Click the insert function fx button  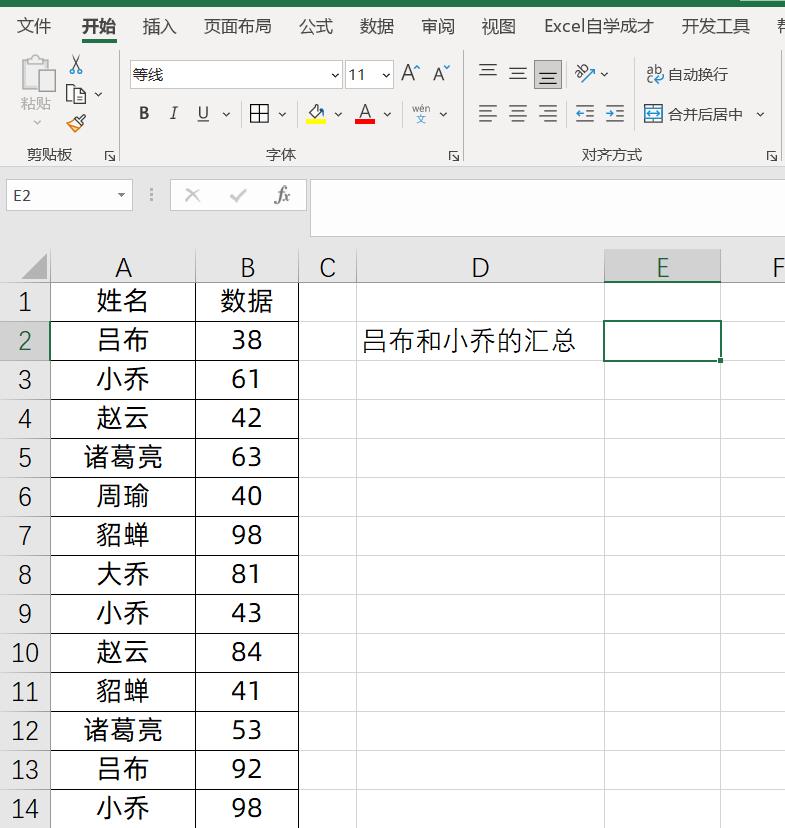282,195
